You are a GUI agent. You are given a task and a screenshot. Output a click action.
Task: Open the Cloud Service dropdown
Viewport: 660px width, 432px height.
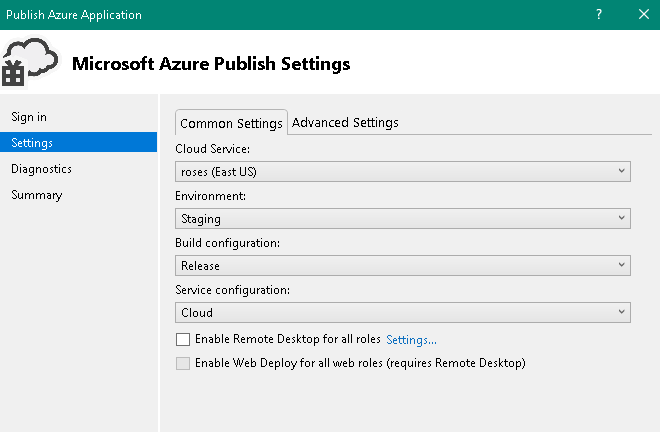point(403,171)
